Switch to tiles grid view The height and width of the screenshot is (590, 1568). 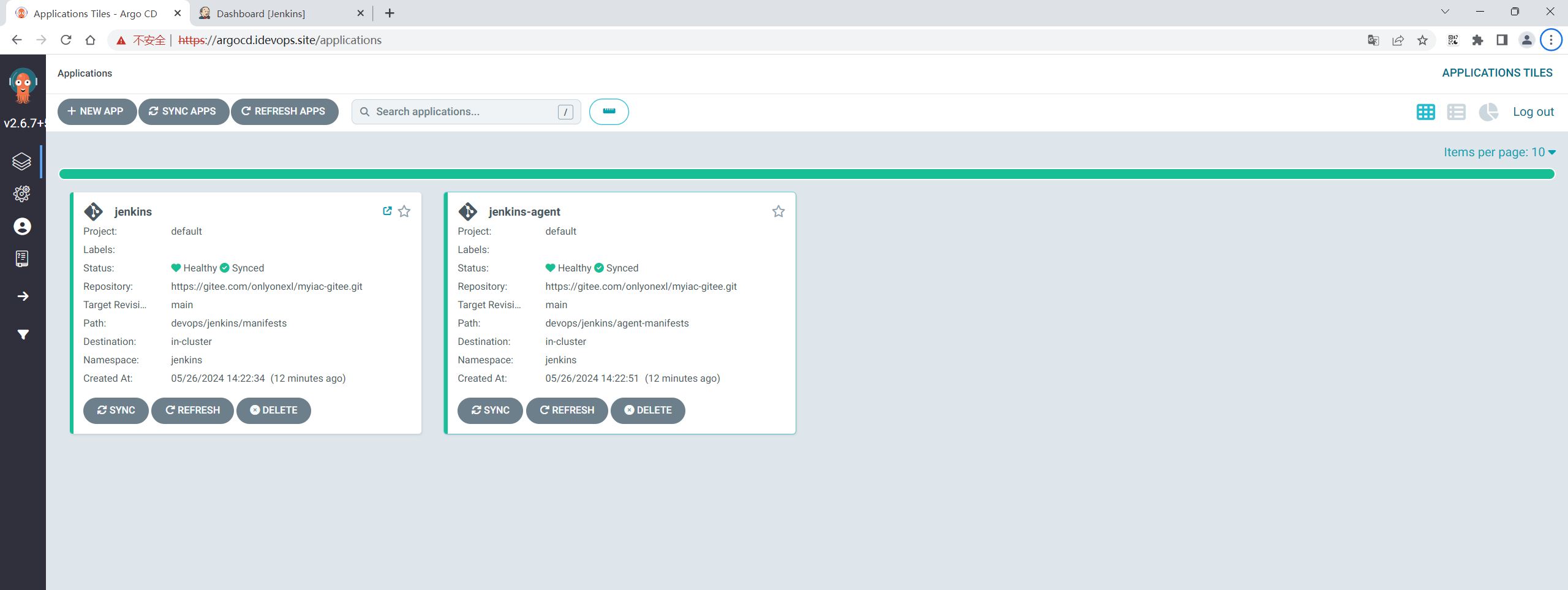[1425, 112]
